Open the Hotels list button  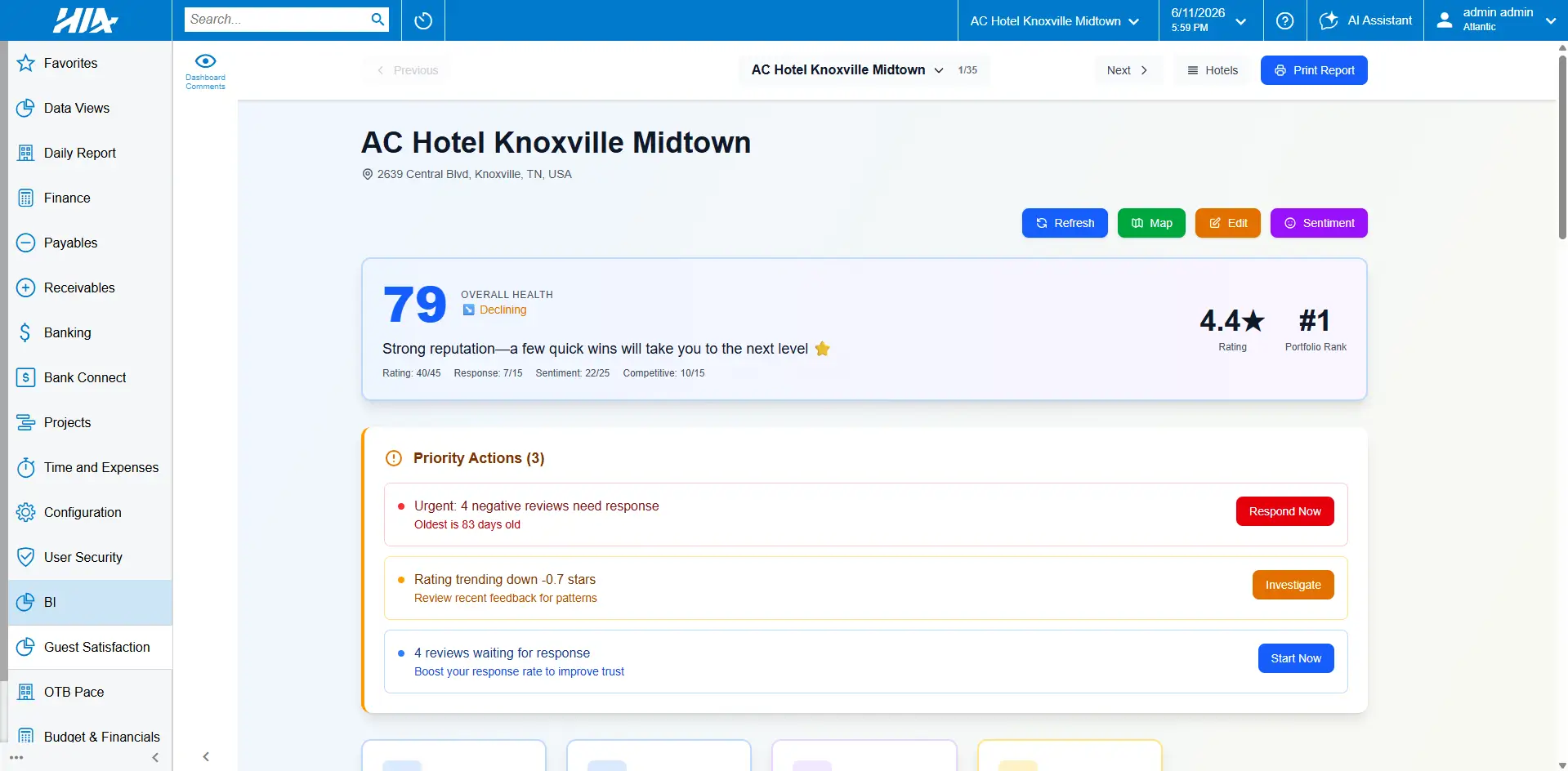(x=1213, y=70)
